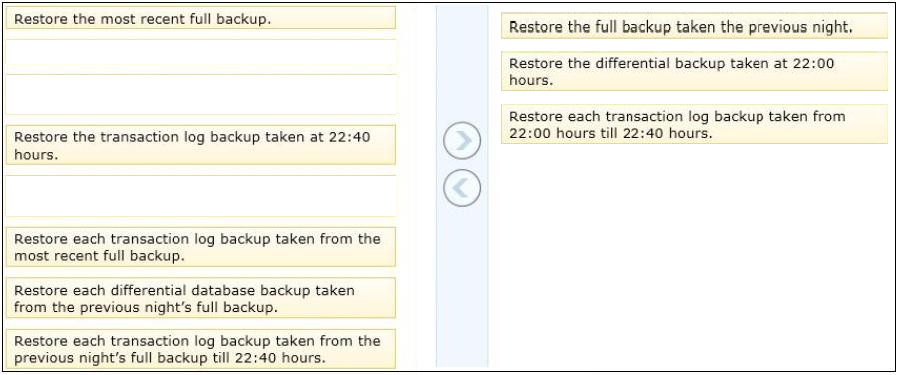Image resolution: width=900 pixels, height=375 pixels.
Task: Select the transaction log backup at 22:40 item
Action: pyautogui.click(x=201, y=145)
